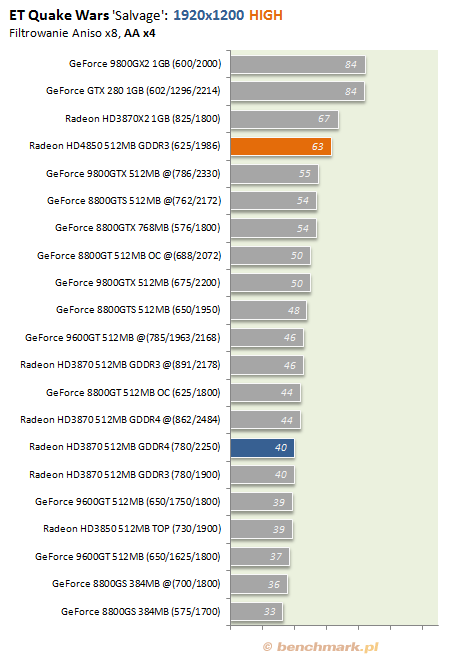Click the blue Radeon HD3870 GDDR4 bar
The height and width of the screenshot is (661, 461).
pyautogui.click(x=262, y=448)
